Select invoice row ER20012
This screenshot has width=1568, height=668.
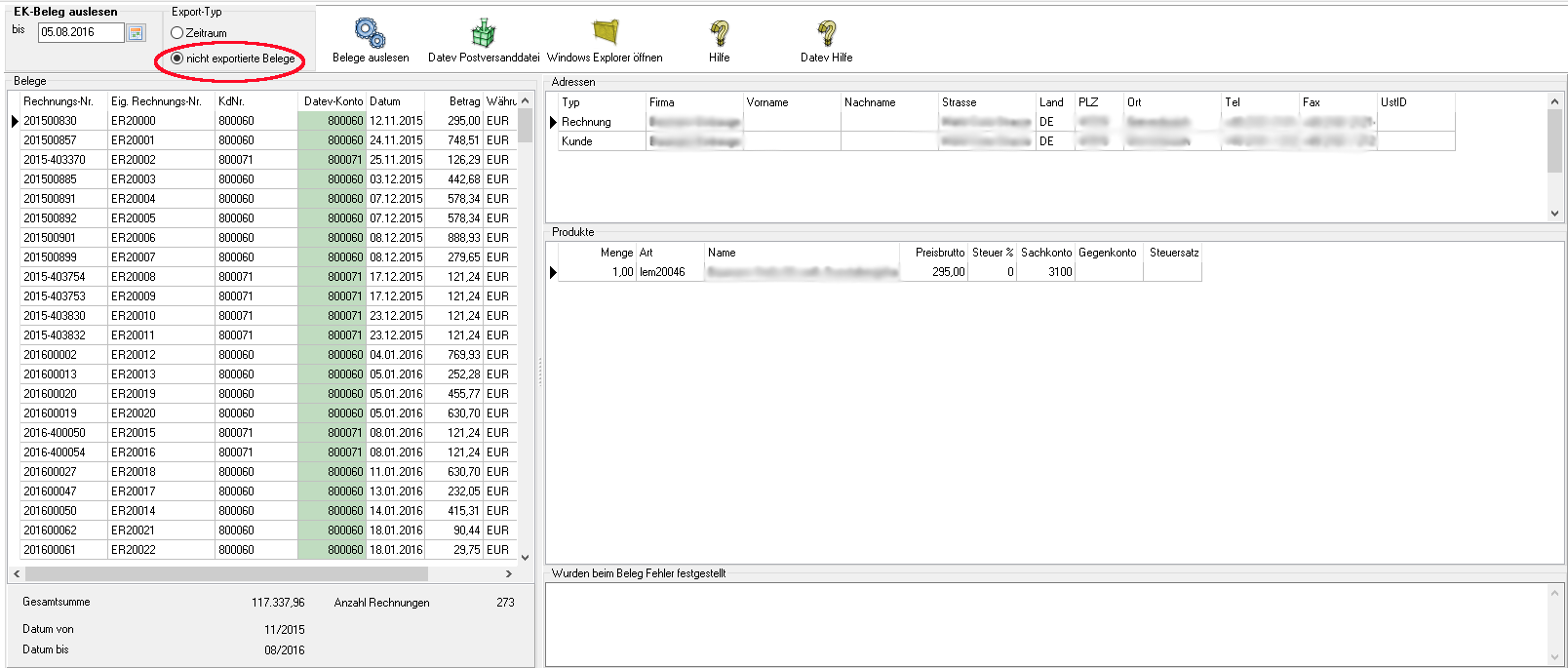coord(134,355)
